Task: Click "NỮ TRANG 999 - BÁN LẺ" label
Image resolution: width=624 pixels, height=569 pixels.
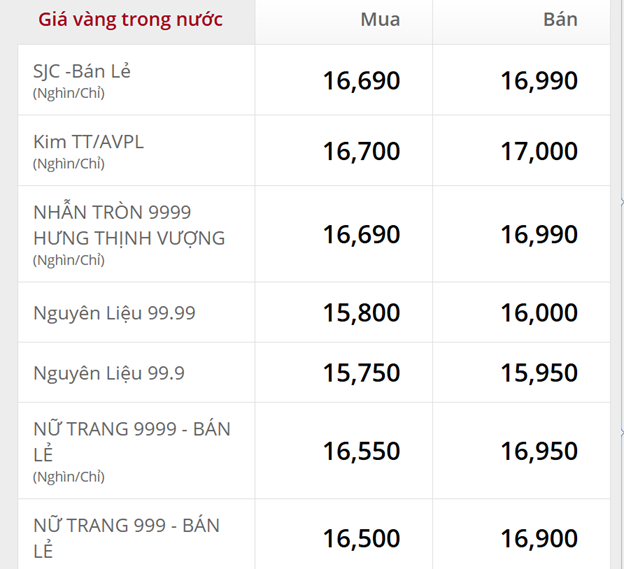Action: click(x=127, y=537)
